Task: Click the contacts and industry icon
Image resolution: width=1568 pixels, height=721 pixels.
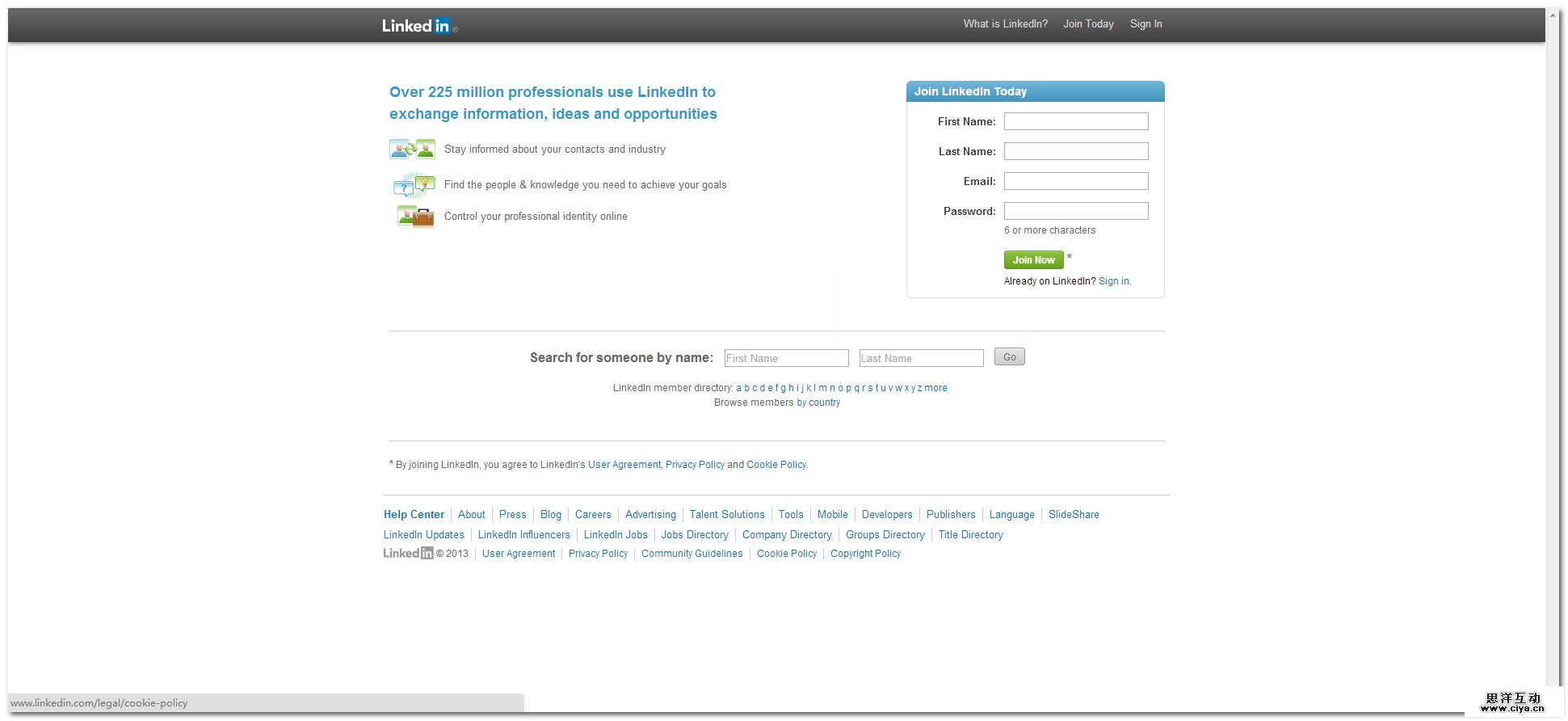Action: [412, 150]
